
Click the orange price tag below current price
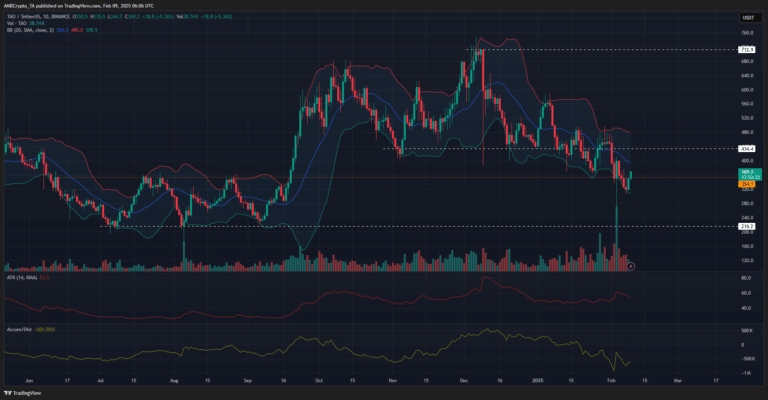pyautogui.click(x=746, y=184)
